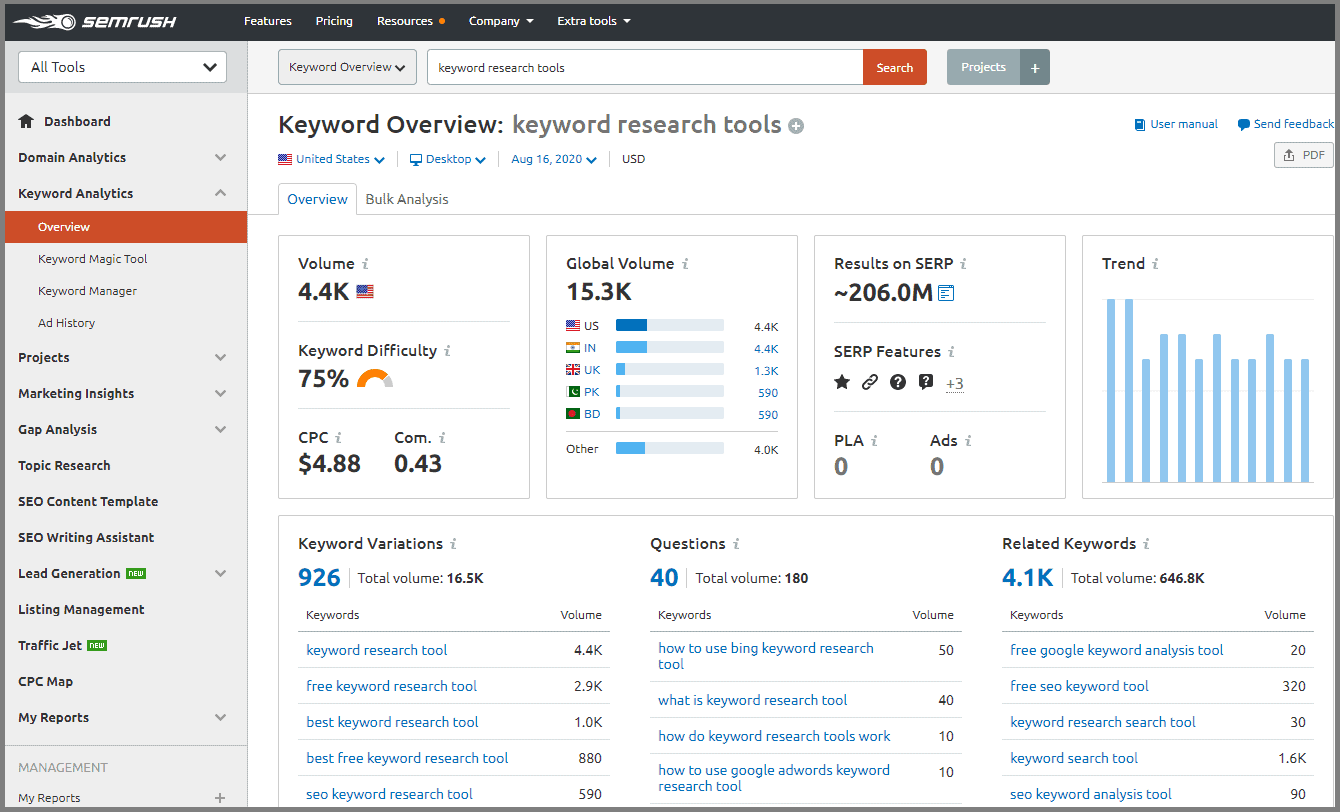Click the info icon next to Ads

tap(968, 440)
